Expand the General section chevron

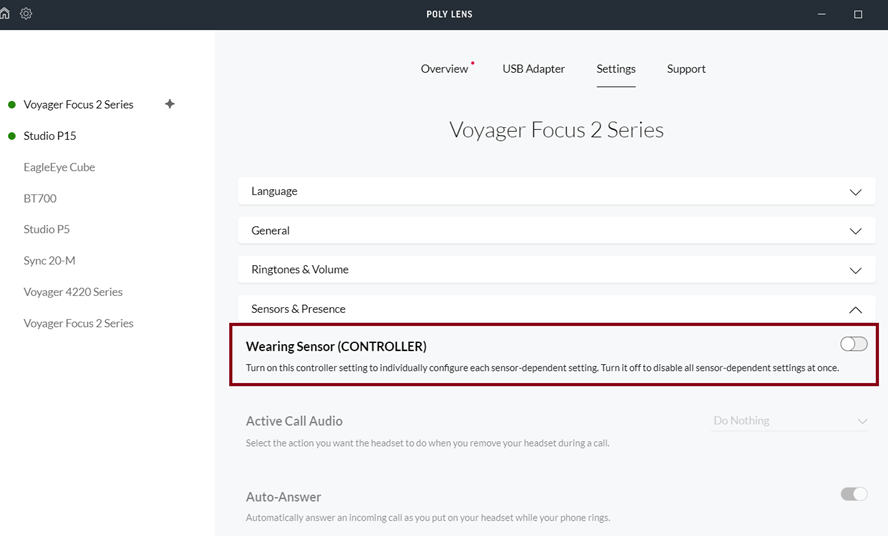(x=855, y=231)
